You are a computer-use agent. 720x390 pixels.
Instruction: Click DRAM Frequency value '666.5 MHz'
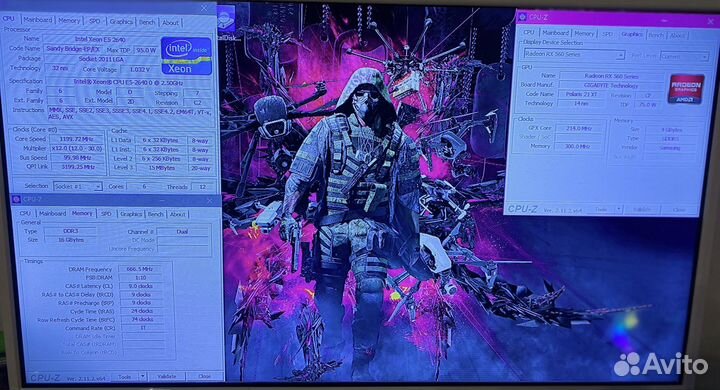(x=141, y=269)
